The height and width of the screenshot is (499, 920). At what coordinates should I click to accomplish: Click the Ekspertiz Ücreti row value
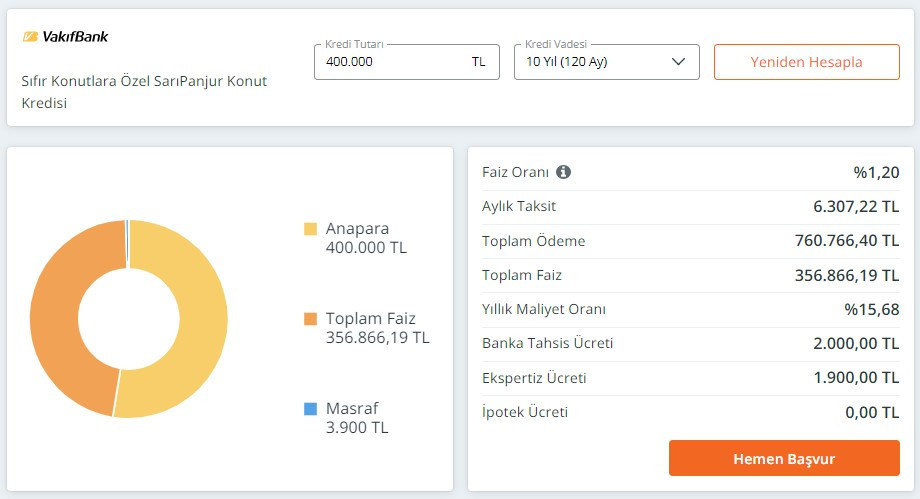pyautogui.click(x=856, y=378)
